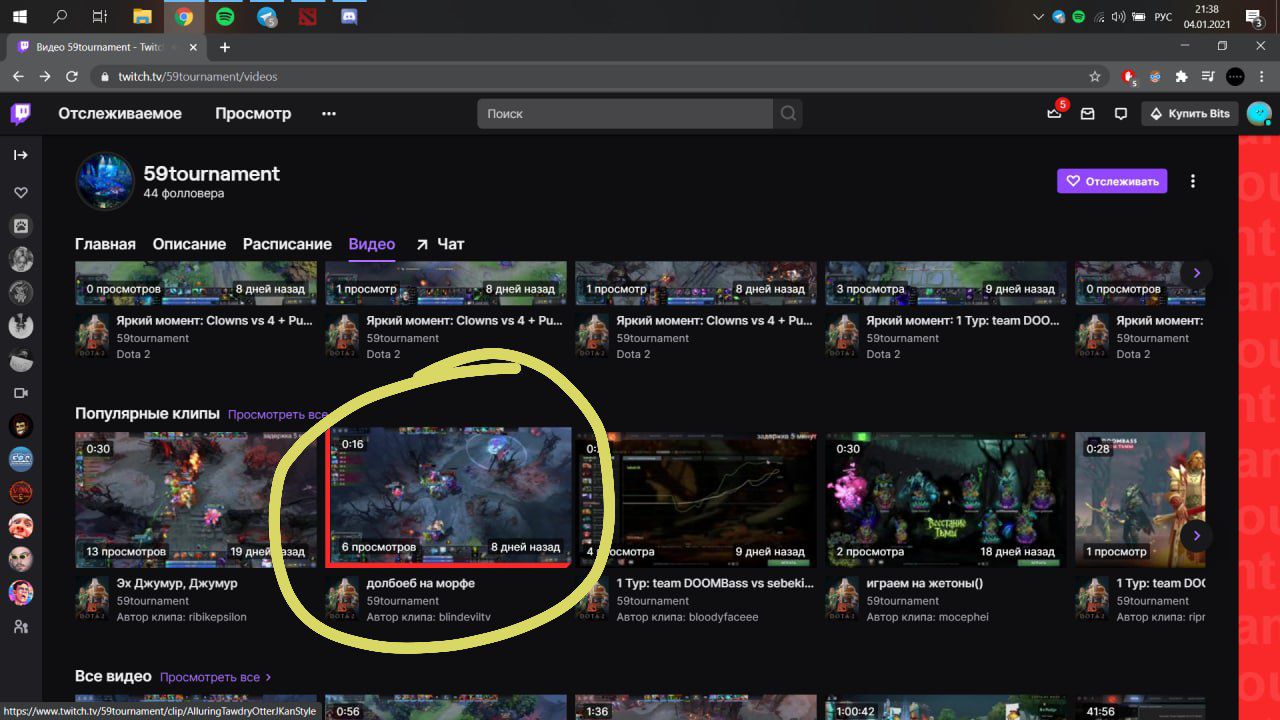Expand the left sidebar with arrow icon
Screen dimensions: 1280x720
(21, 155)
